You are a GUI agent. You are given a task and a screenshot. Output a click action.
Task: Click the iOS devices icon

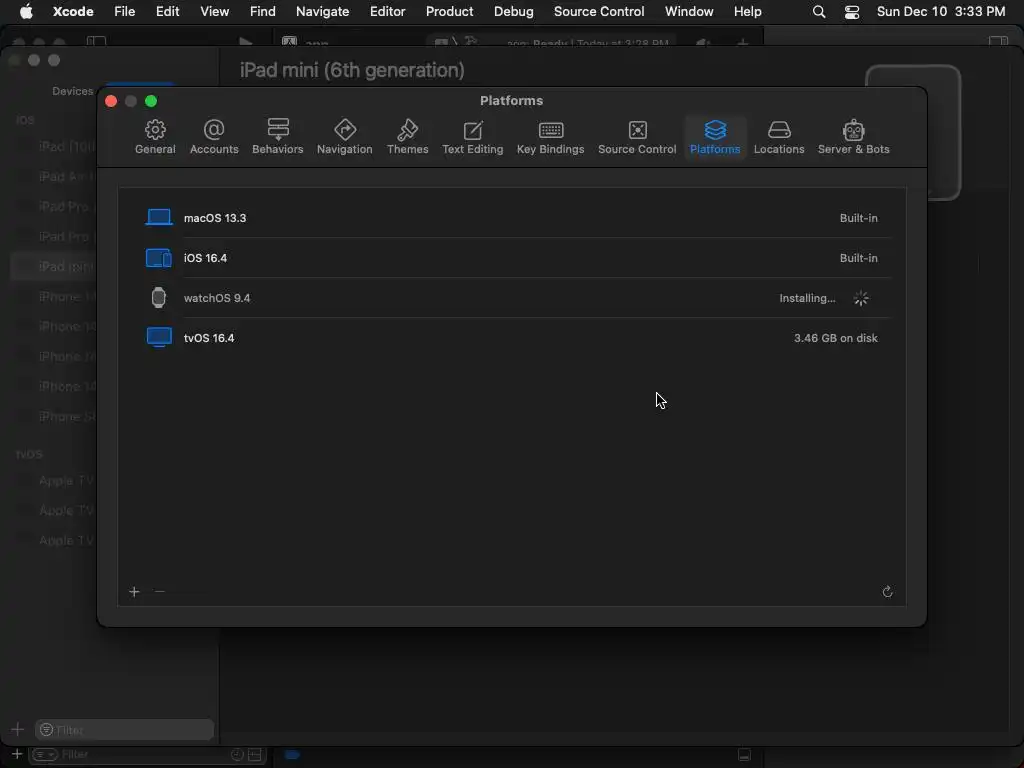[159, 258]
